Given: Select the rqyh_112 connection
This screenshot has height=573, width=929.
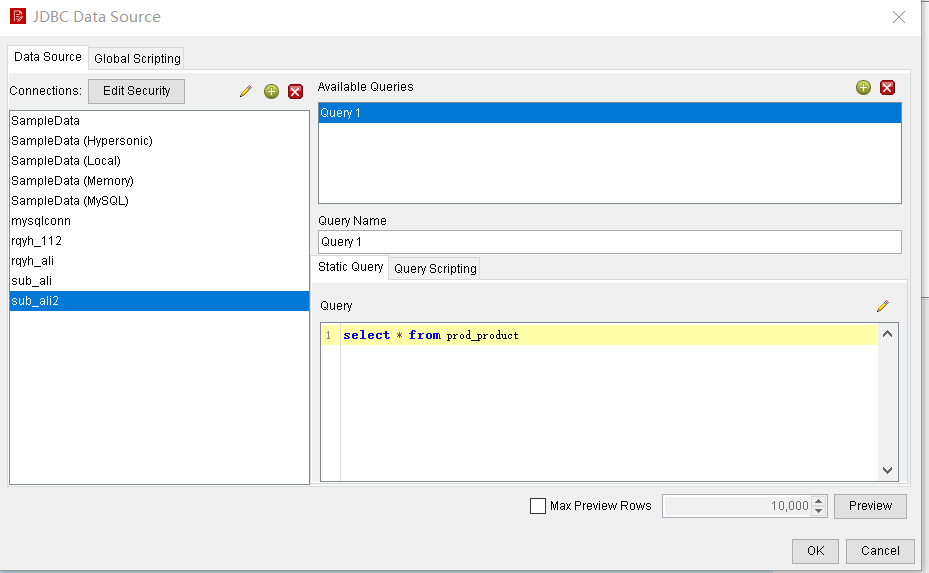Looking at the screenshot, I should pos(159,241).
